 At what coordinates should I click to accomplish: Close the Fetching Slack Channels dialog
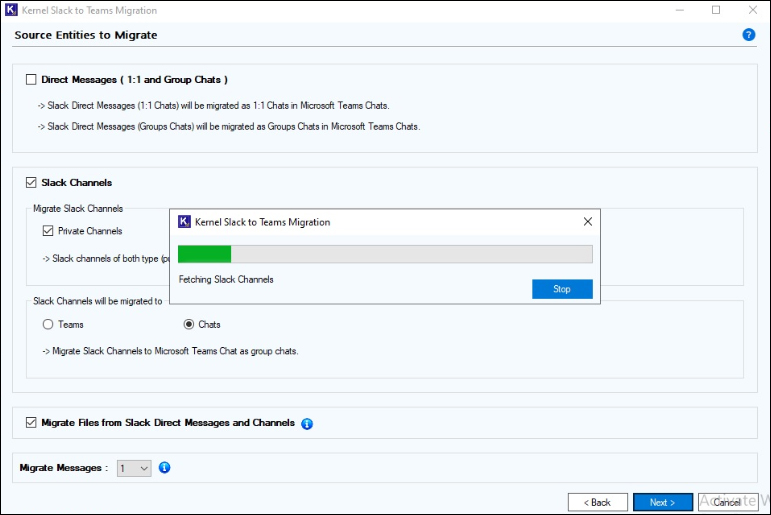[x=588, y=222]
